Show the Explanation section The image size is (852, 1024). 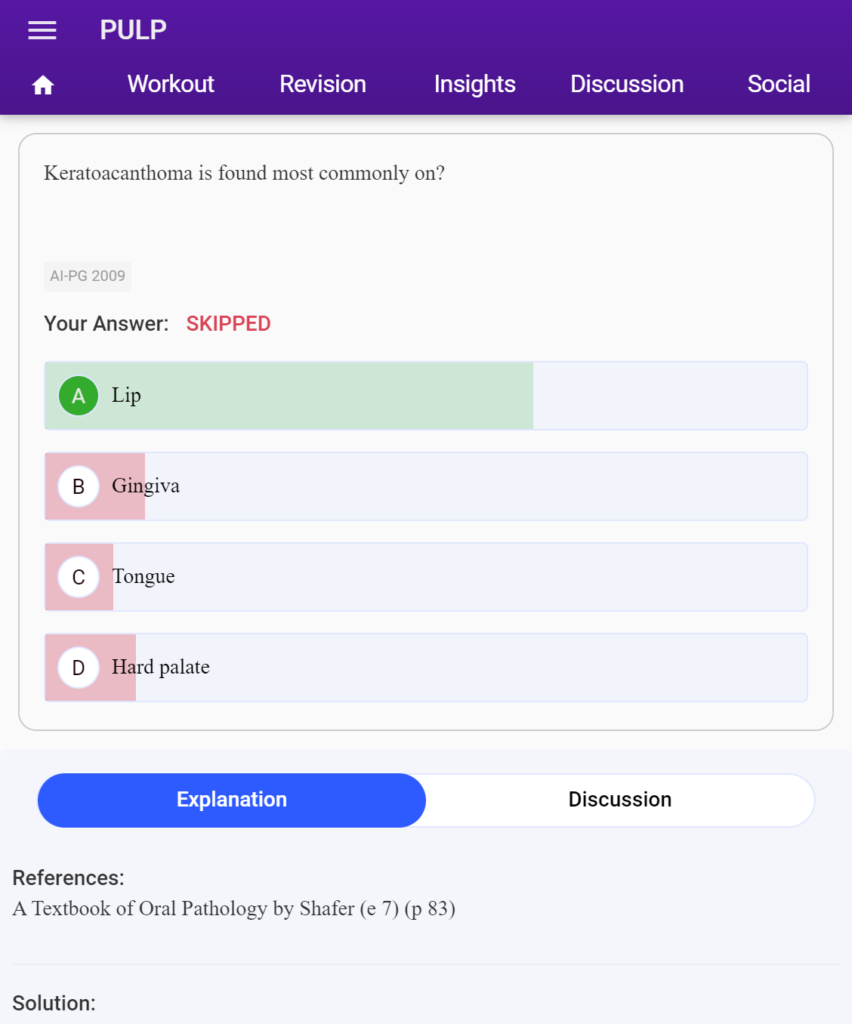pyautogui.click(x=232, y=800)
